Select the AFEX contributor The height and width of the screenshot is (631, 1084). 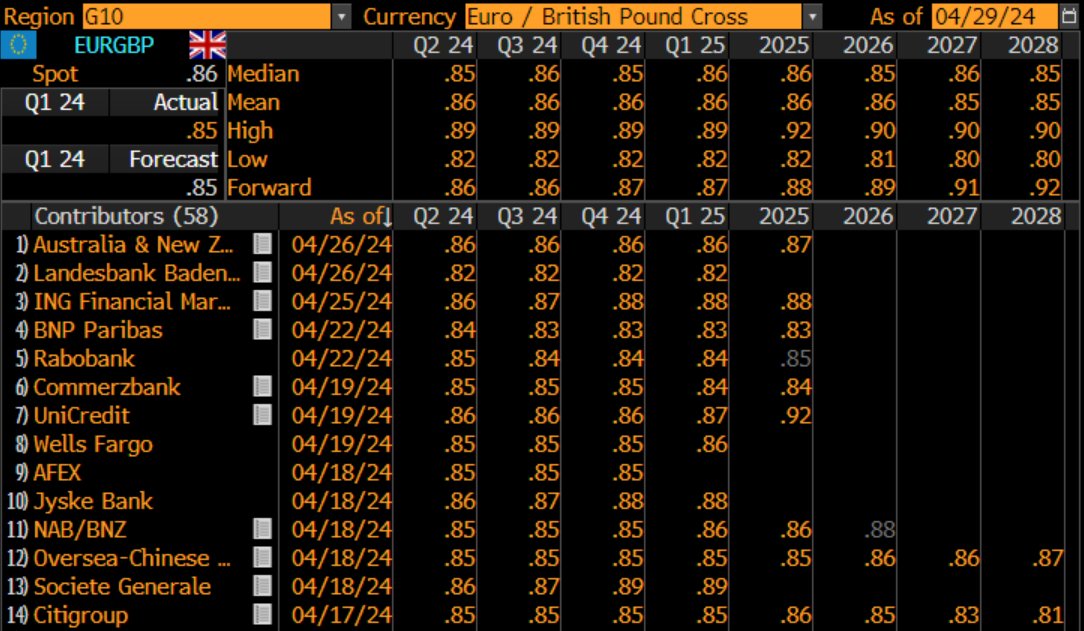[x=57, y=472]
